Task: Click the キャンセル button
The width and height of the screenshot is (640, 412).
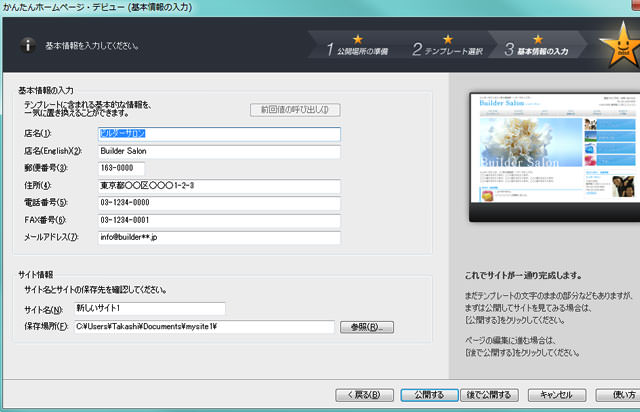Action: (x=557, y=395)
